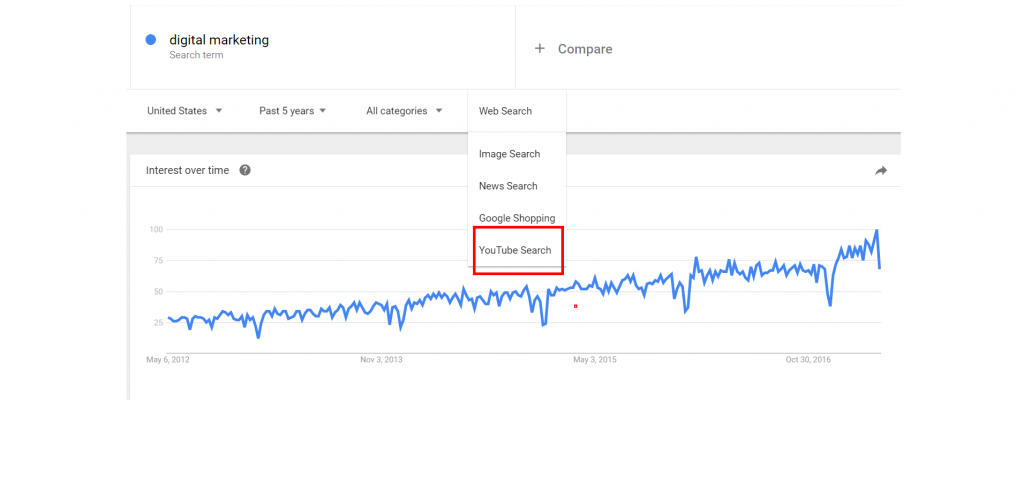Select Google Shopping from the list
1024x501 pixels.
517,218
